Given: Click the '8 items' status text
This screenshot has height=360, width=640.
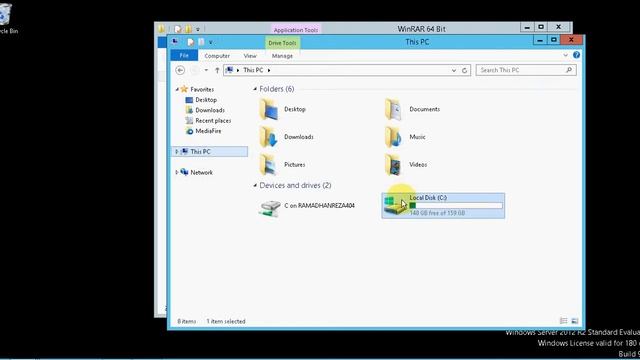Looking at the screenshot, I should click(x=187, y=322).
